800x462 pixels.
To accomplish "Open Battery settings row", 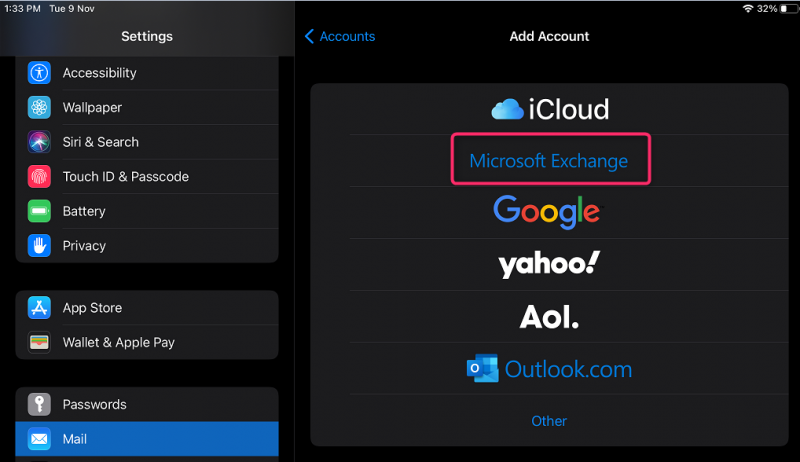I will (x=147, y=211).
